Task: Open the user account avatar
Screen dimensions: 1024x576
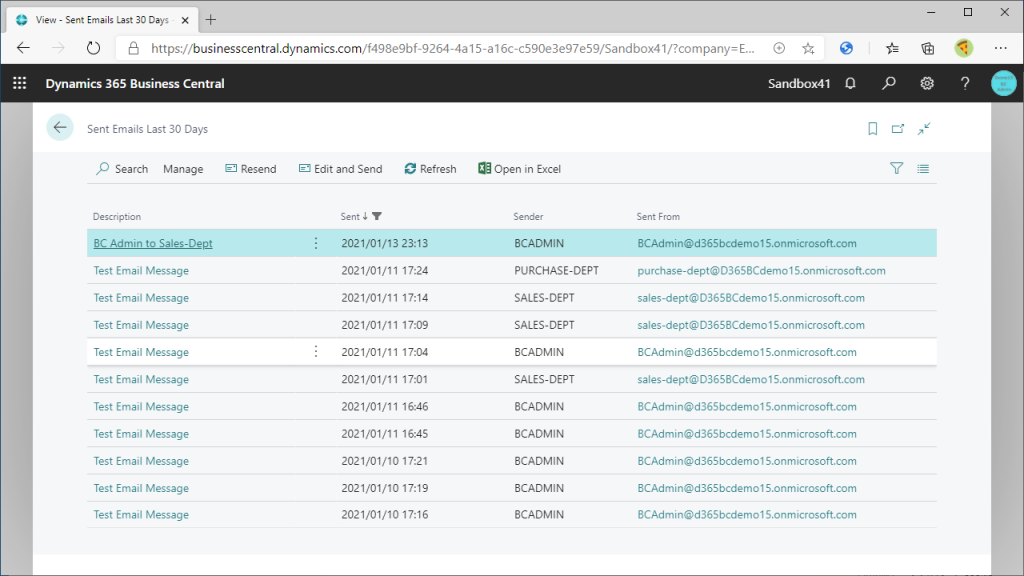Action: 1003,84
